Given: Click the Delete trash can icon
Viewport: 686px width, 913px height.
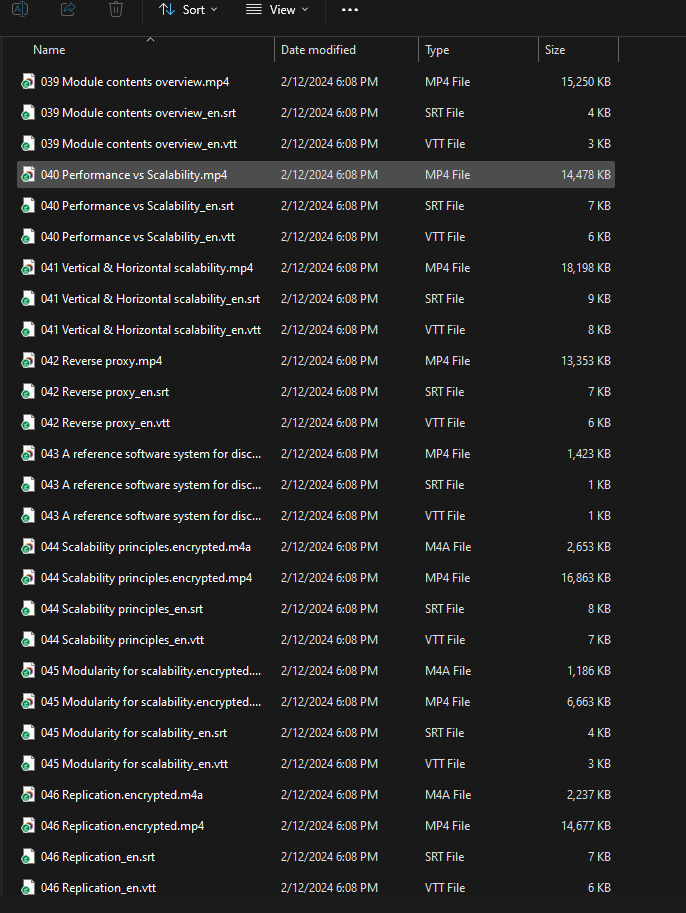Looking at the screenshot, I should [116, 9].
